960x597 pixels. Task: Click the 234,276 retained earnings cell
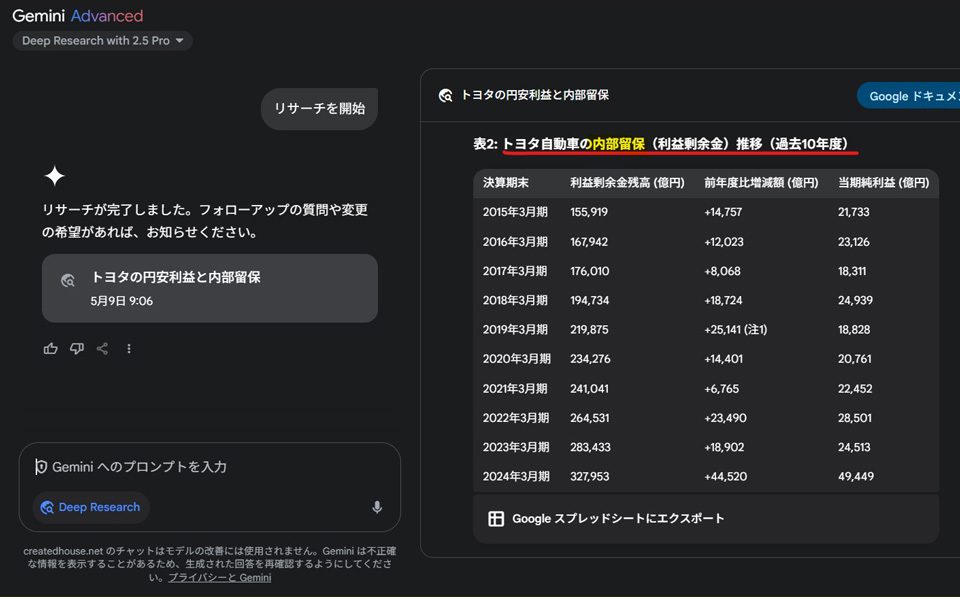pyautogui.click(x=590, y=359)
